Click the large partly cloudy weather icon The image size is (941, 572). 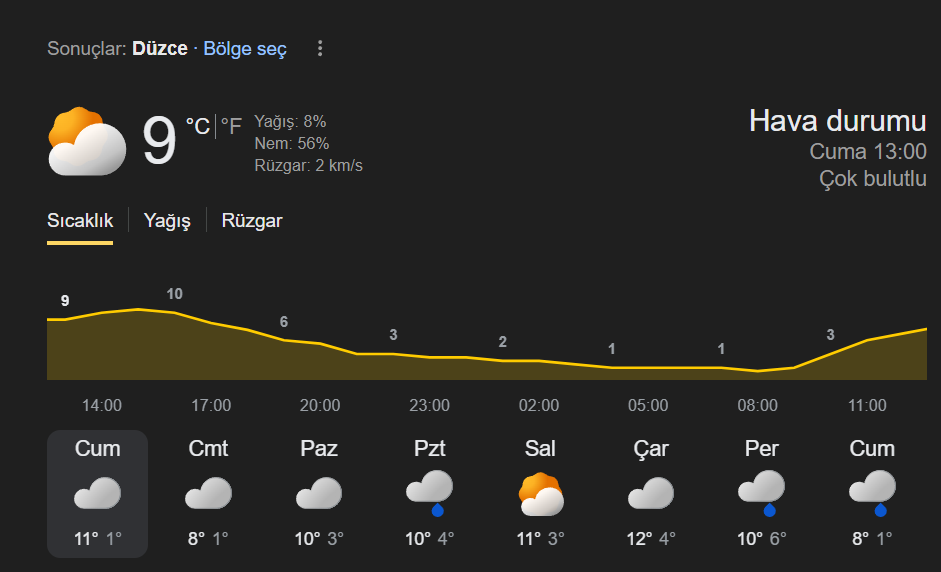[87, 142]
